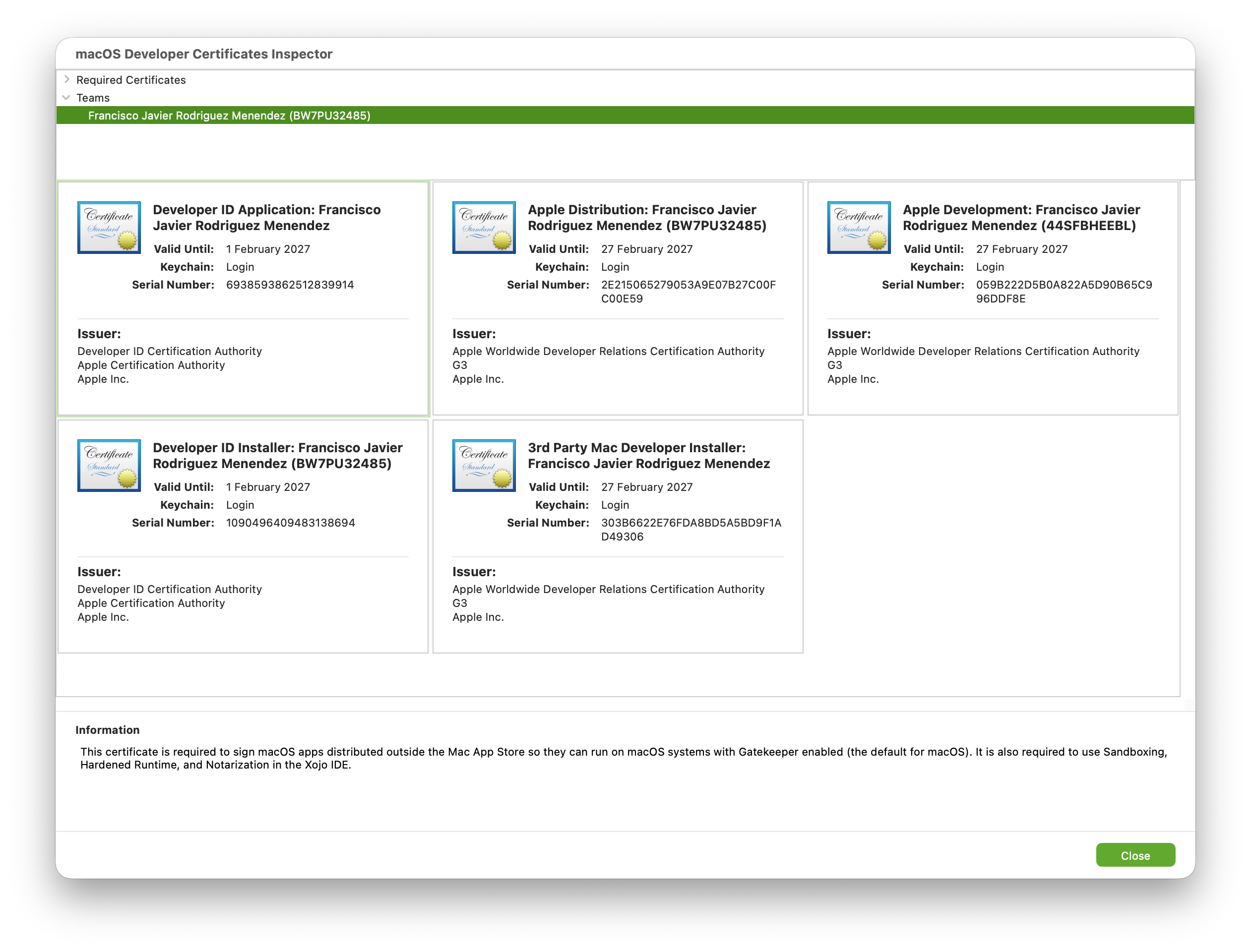Click the serial number 6938593862512839914

(290, 285)
